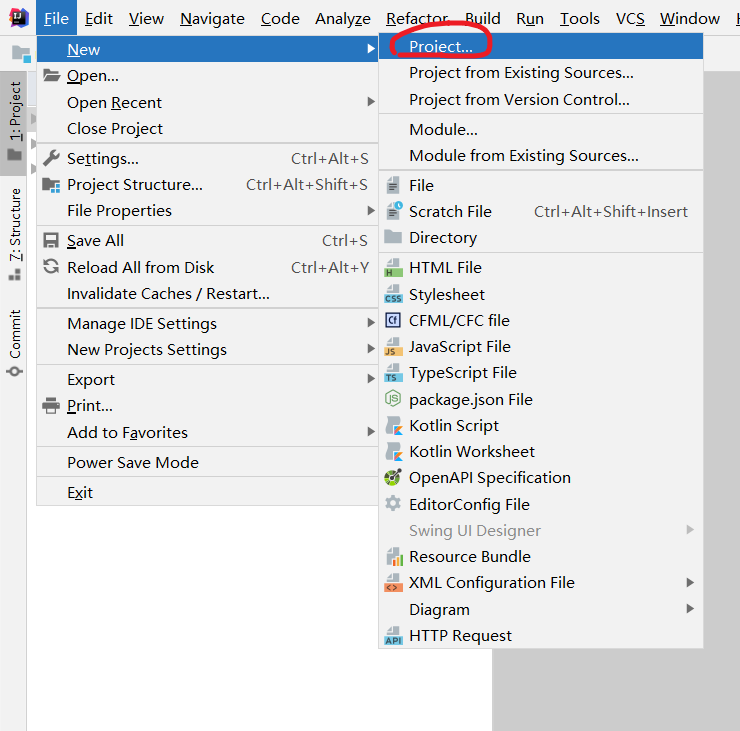The image size is (740, 731).
Task: Click Invalidate Caches / Restart...
Action: point(208,294)
